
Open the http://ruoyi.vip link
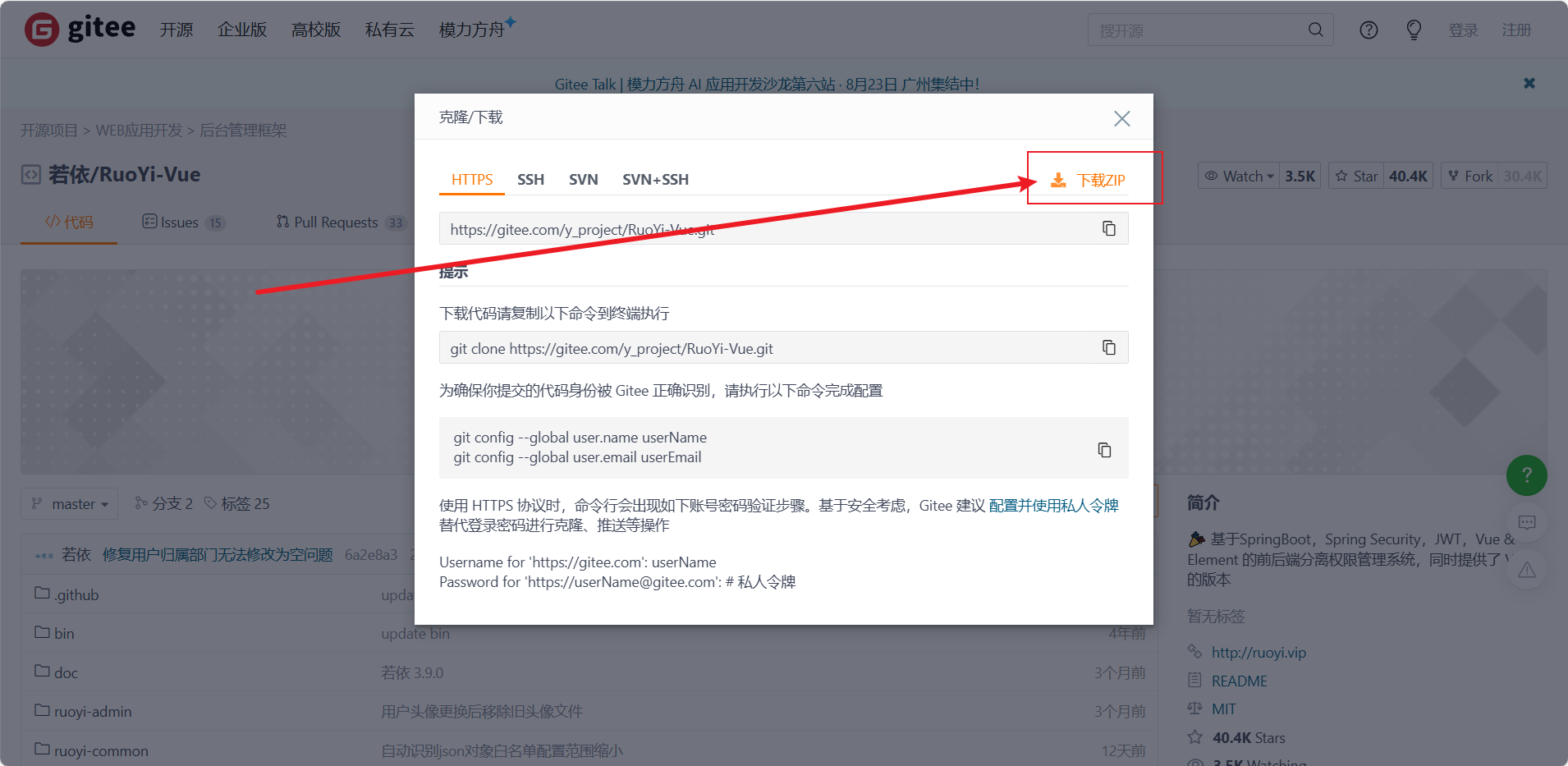[x=1259, y=653]
